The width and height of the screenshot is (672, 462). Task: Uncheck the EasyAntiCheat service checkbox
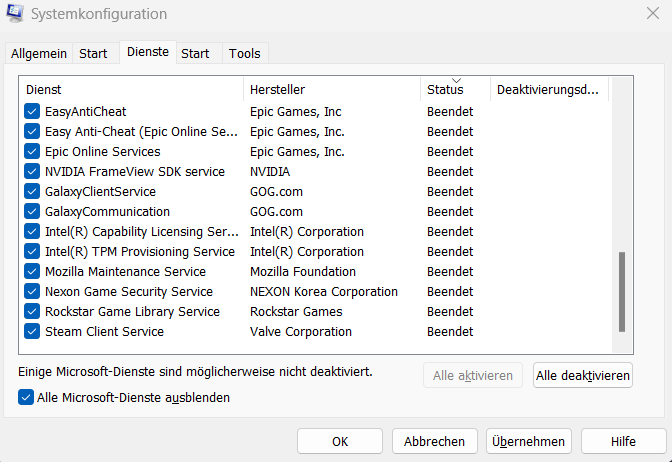tap(32, 112)
